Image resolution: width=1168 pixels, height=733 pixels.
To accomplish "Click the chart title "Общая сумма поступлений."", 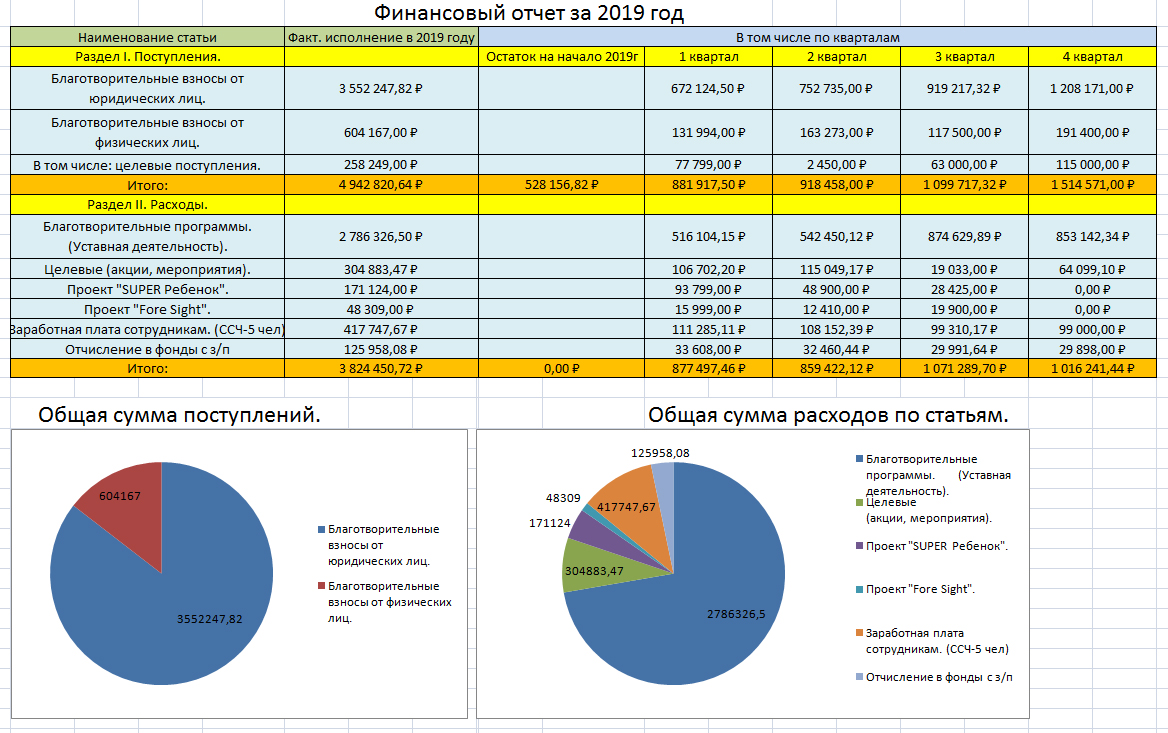I will click(180, 415).
